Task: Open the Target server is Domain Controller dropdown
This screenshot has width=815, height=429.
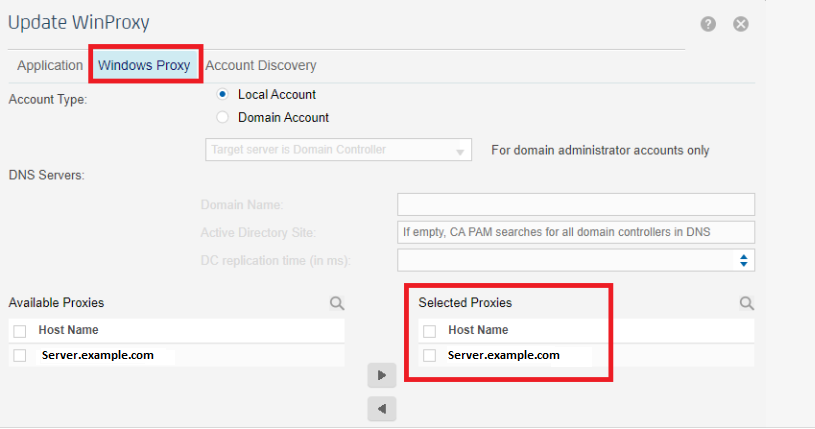Action: click(336, 151)
